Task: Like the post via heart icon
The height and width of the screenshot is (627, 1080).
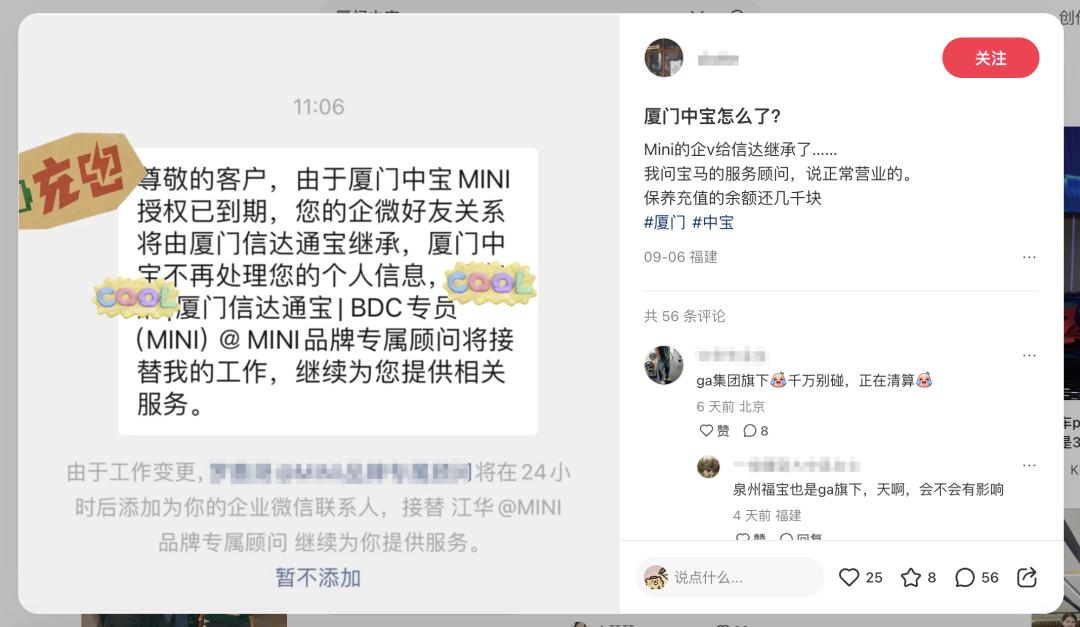Action: tap(849, 577)
